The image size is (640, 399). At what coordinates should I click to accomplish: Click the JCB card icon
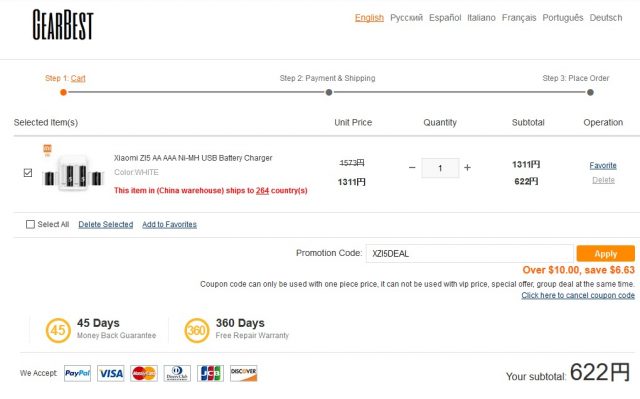coord(210,373)
